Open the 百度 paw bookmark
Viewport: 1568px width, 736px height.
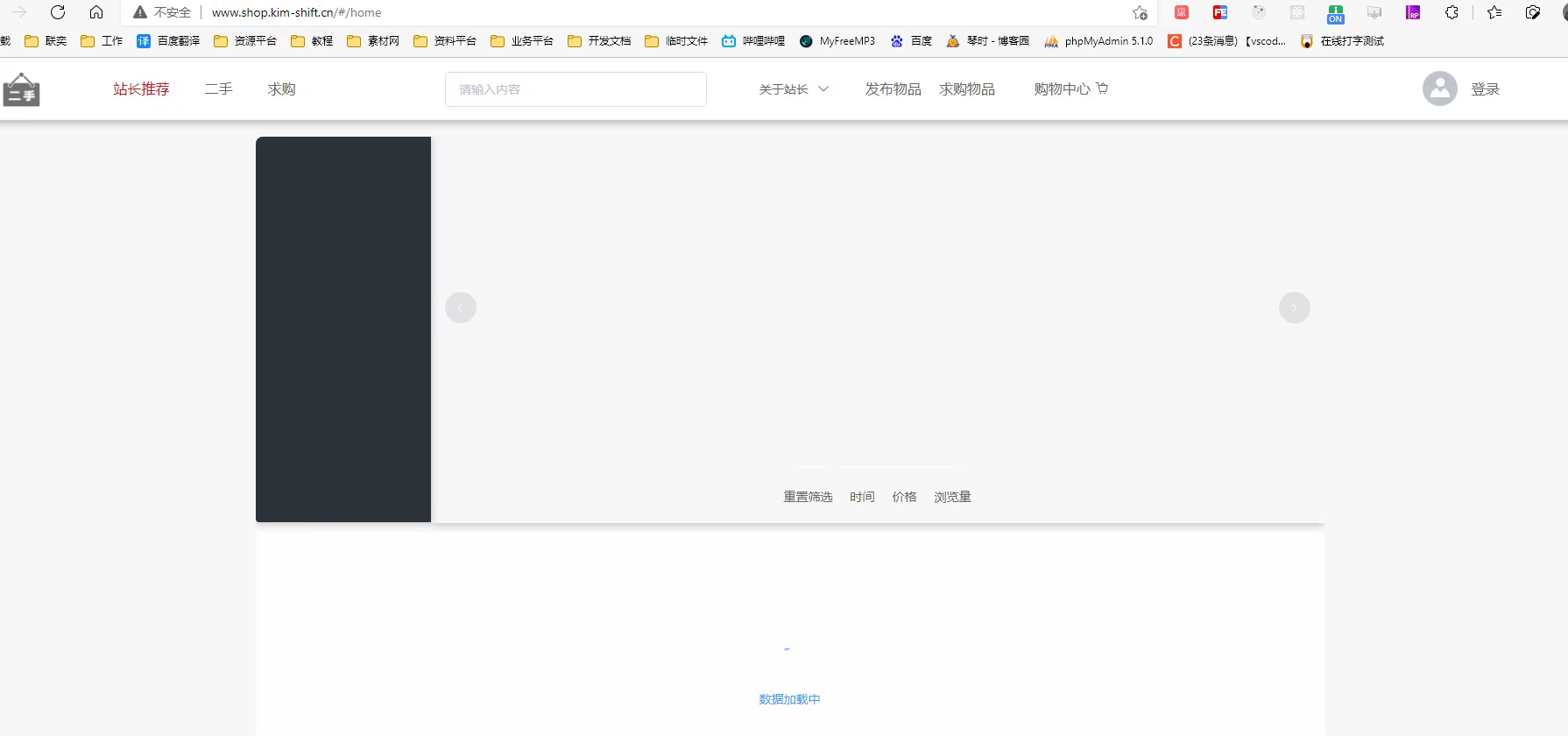click(x=911, y=41)
